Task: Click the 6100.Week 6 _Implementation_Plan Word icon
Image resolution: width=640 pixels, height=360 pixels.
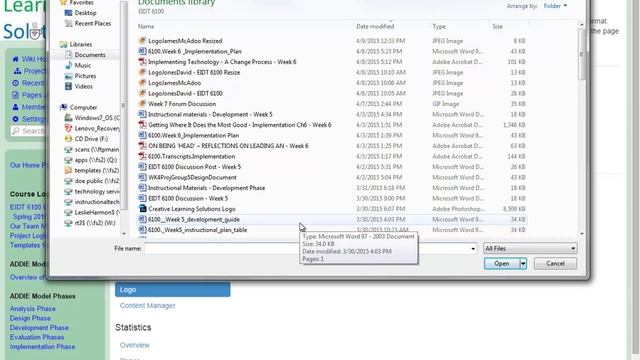Action: pos(142,51)
